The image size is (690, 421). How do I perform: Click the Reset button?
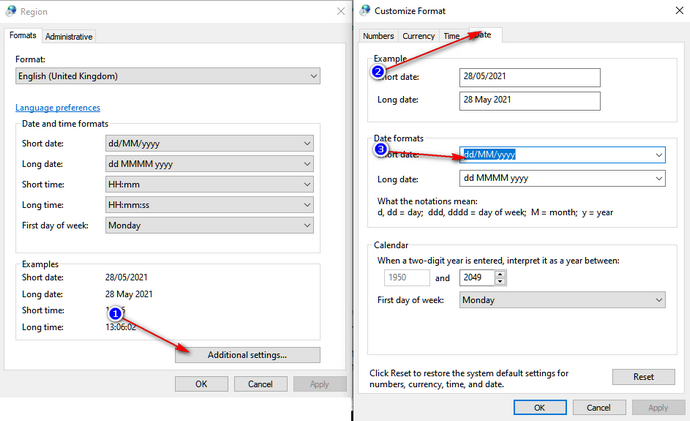pyautogui.click(x=643, y=377)
